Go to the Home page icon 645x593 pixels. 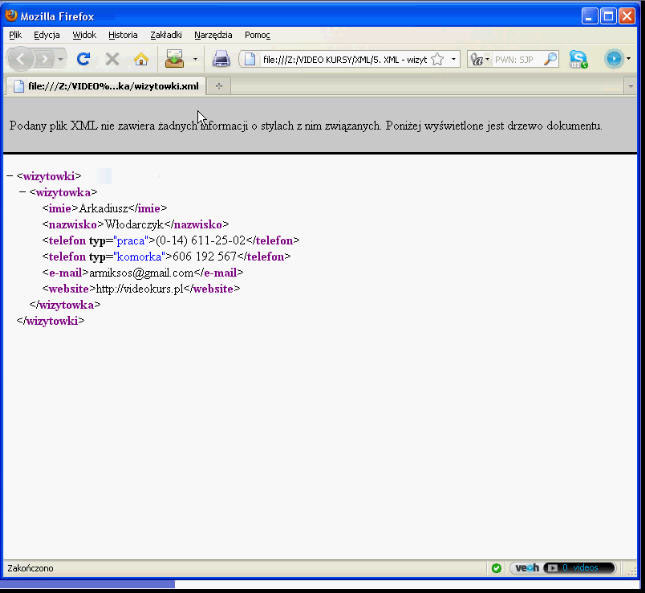coord(141,60)
